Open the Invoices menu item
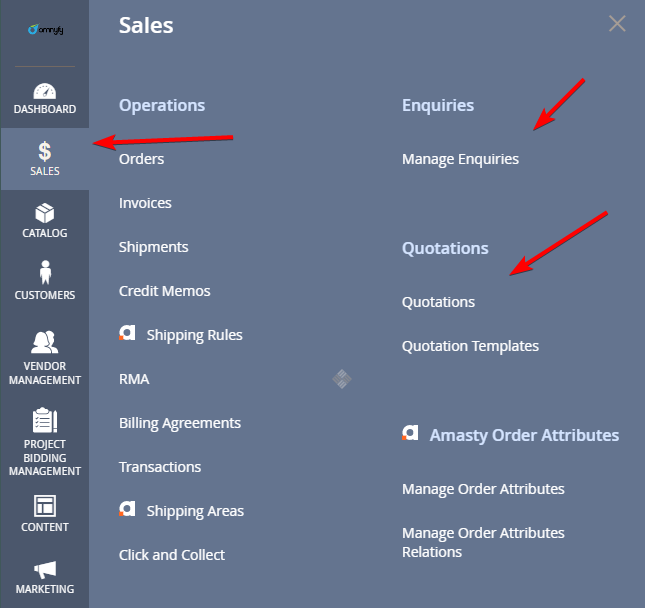Screen dimensions: 645x608 [145, 203]
